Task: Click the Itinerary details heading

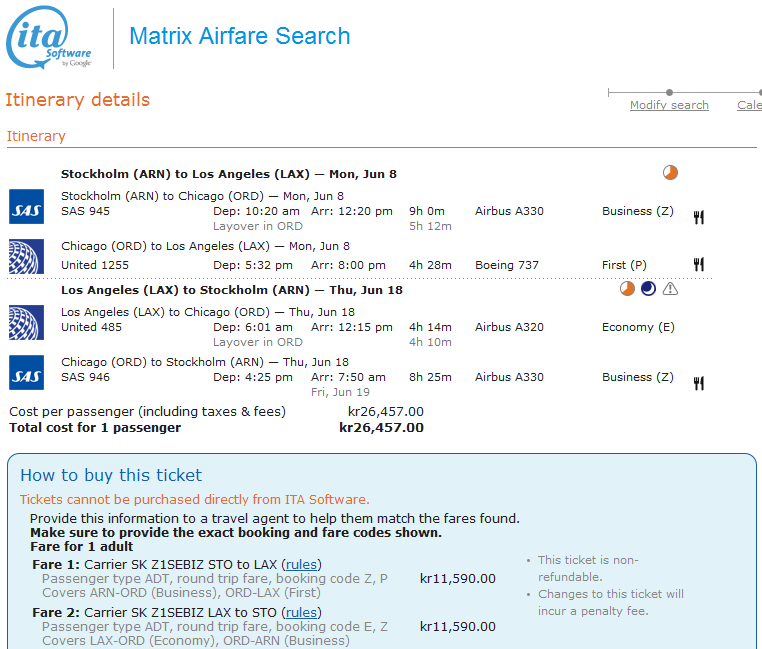Action: tap(77, 100)
